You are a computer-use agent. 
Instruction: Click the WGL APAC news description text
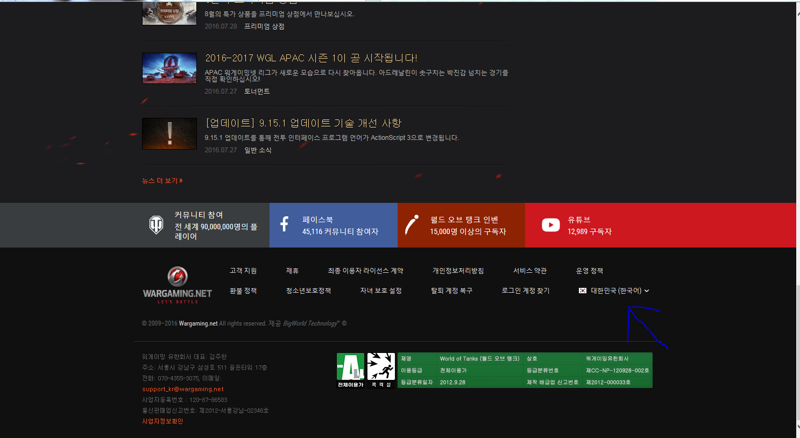(x=356, y=76)
